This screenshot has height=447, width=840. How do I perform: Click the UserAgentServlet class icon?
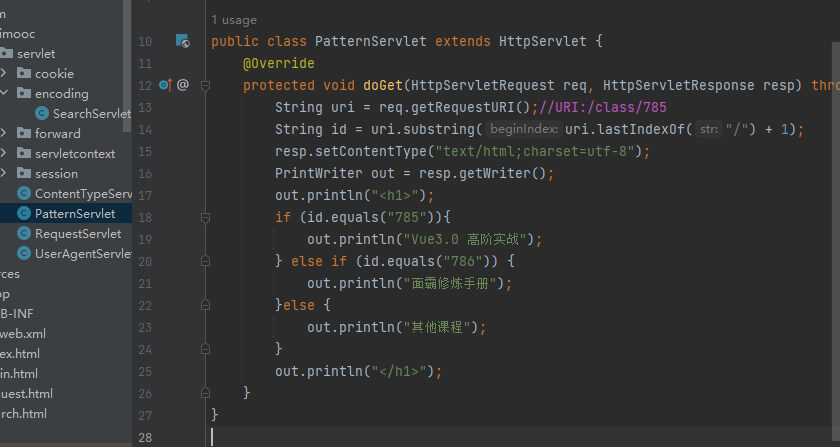click(24, 253)
